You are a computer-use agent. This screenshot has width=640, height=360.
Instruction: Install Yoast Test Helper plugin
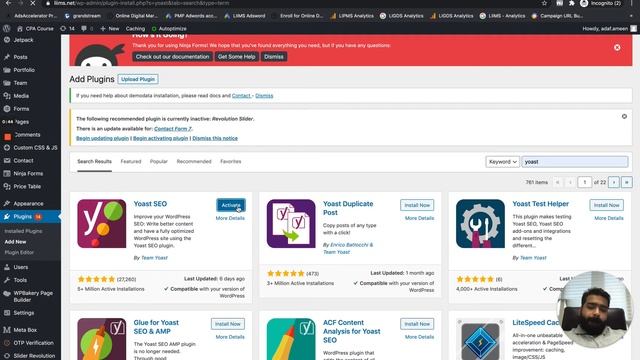(606, 205)
